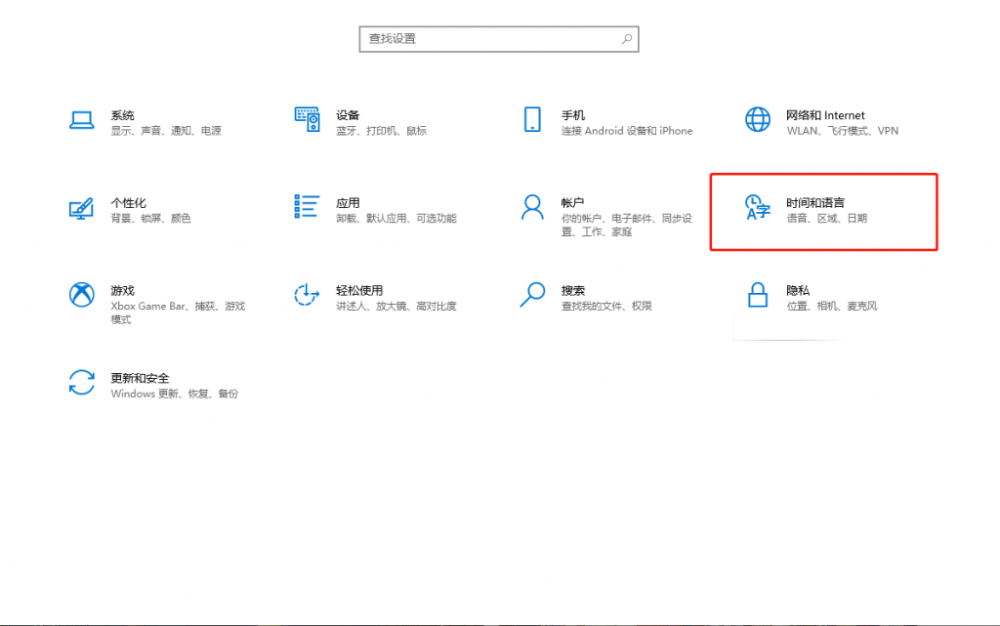Open the 应用 list icon
This screenshot has width=1000, height=626.
(307, 207)
